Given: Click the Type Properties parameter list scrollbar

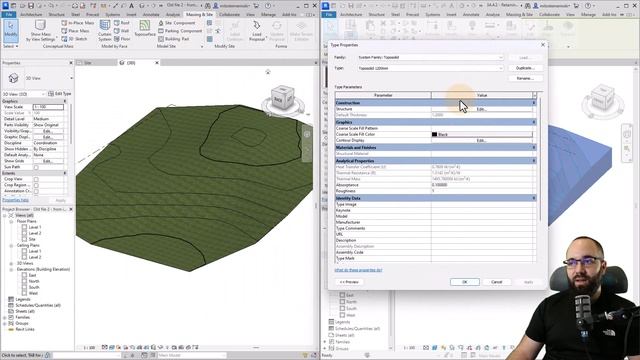Looking at the screenshot, I should 540,159.
